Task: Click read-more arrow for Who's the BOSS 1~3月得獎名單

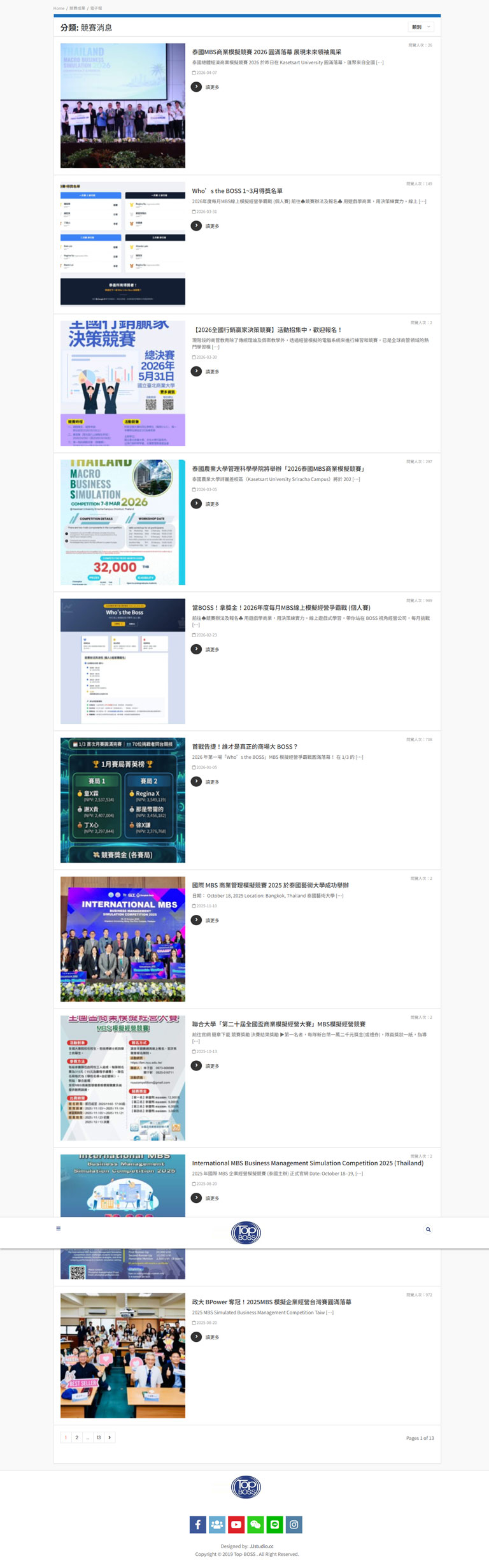Action: [197, 226]
